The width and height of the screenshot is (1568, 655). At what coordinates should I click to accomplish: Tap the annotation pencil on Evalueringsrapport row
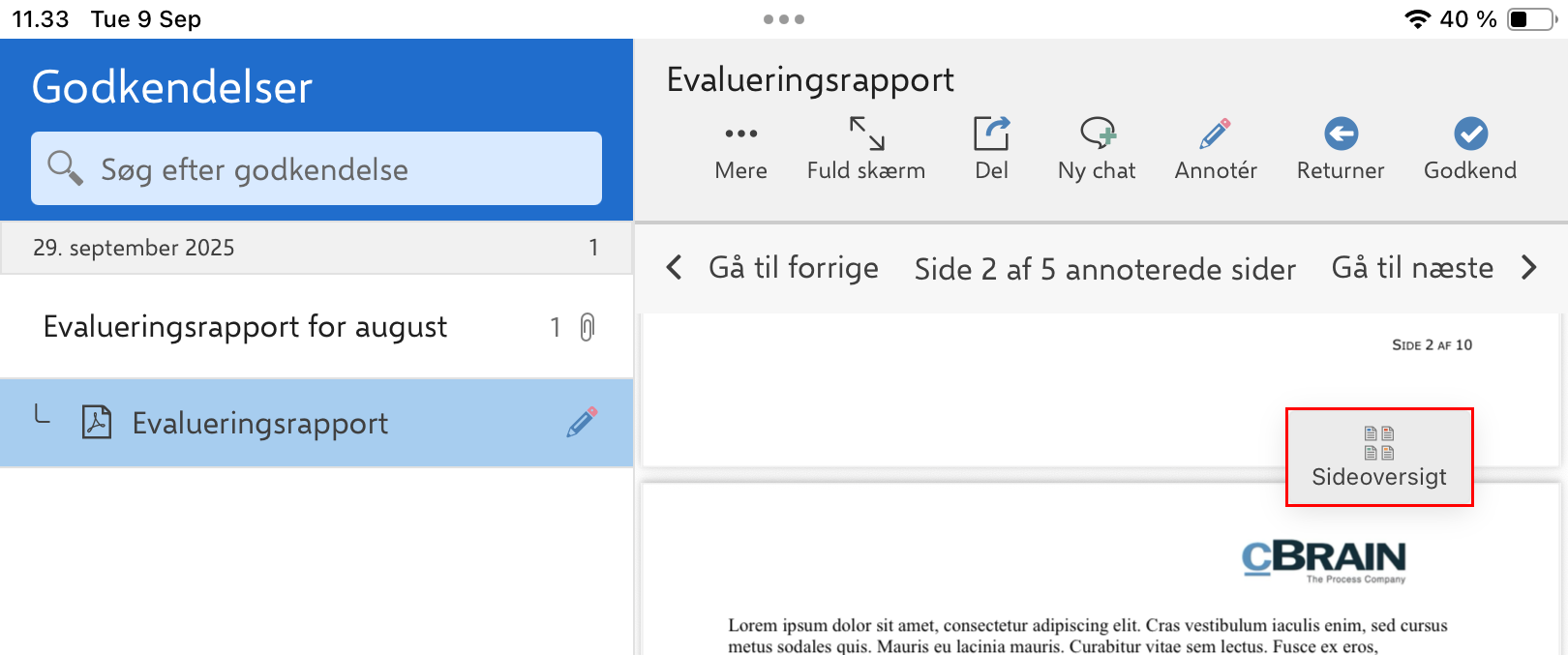(x=582, y=423)
